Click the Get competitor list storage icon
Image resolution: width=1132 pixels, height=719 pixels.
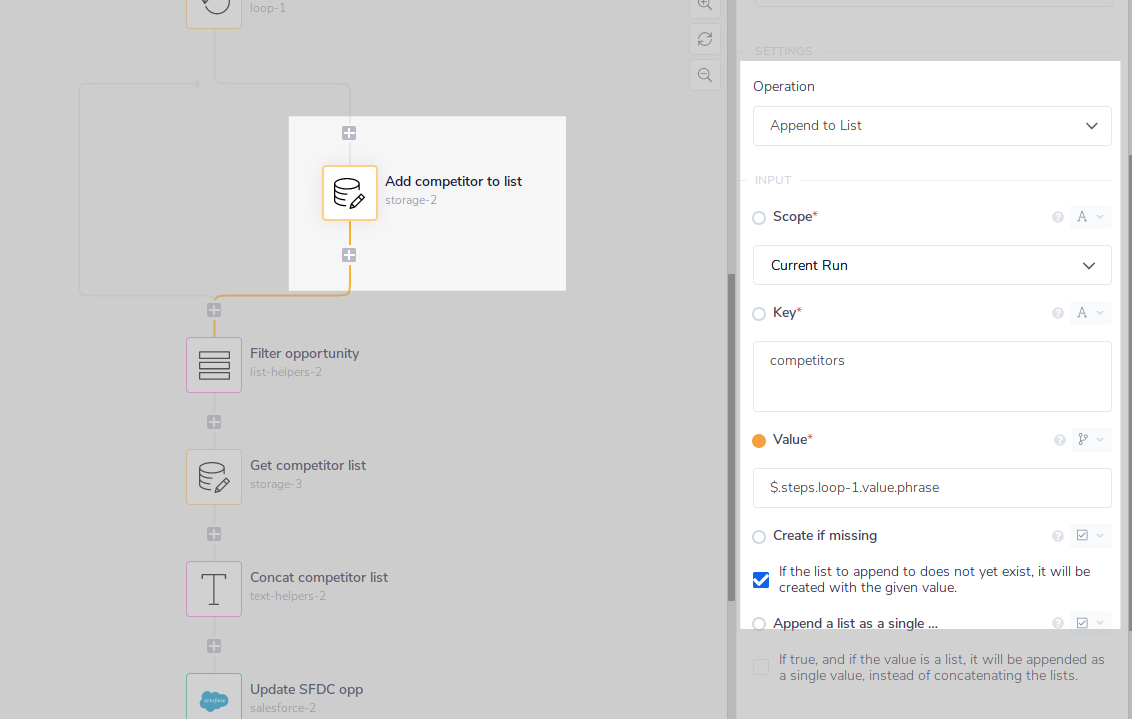(x=214, y=477)
